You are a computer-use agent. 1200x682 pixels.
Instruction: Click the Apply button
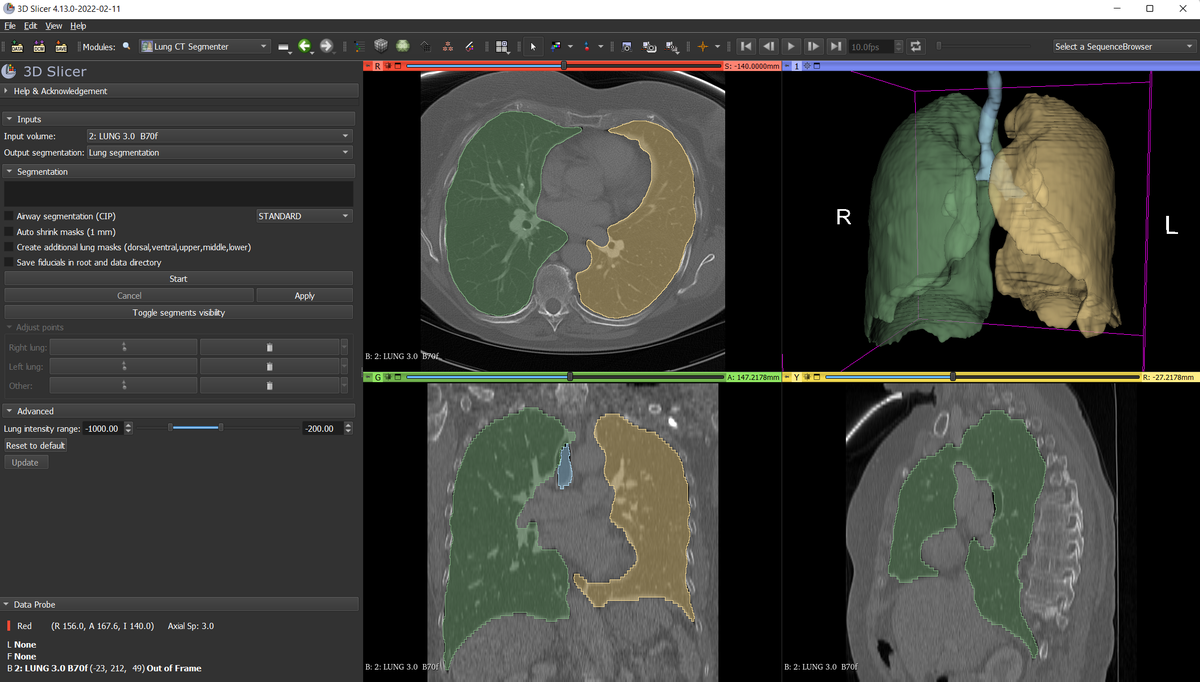(x=304, y=295)
